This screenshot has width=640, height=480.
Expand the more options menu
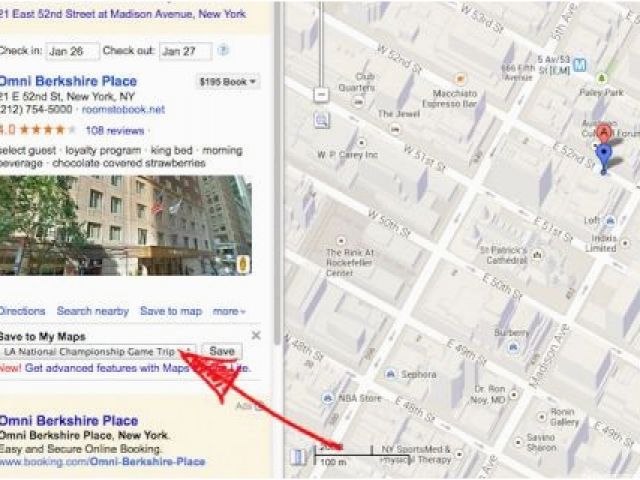[x=229, y=311]
